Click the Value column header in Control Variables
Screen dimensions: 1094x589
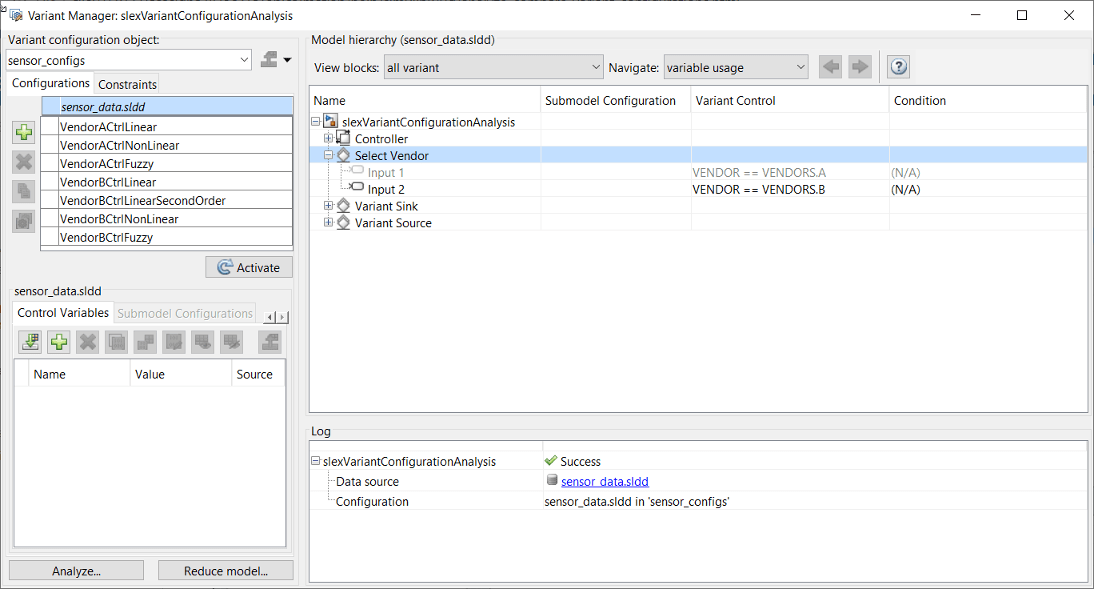coord(180,374)
